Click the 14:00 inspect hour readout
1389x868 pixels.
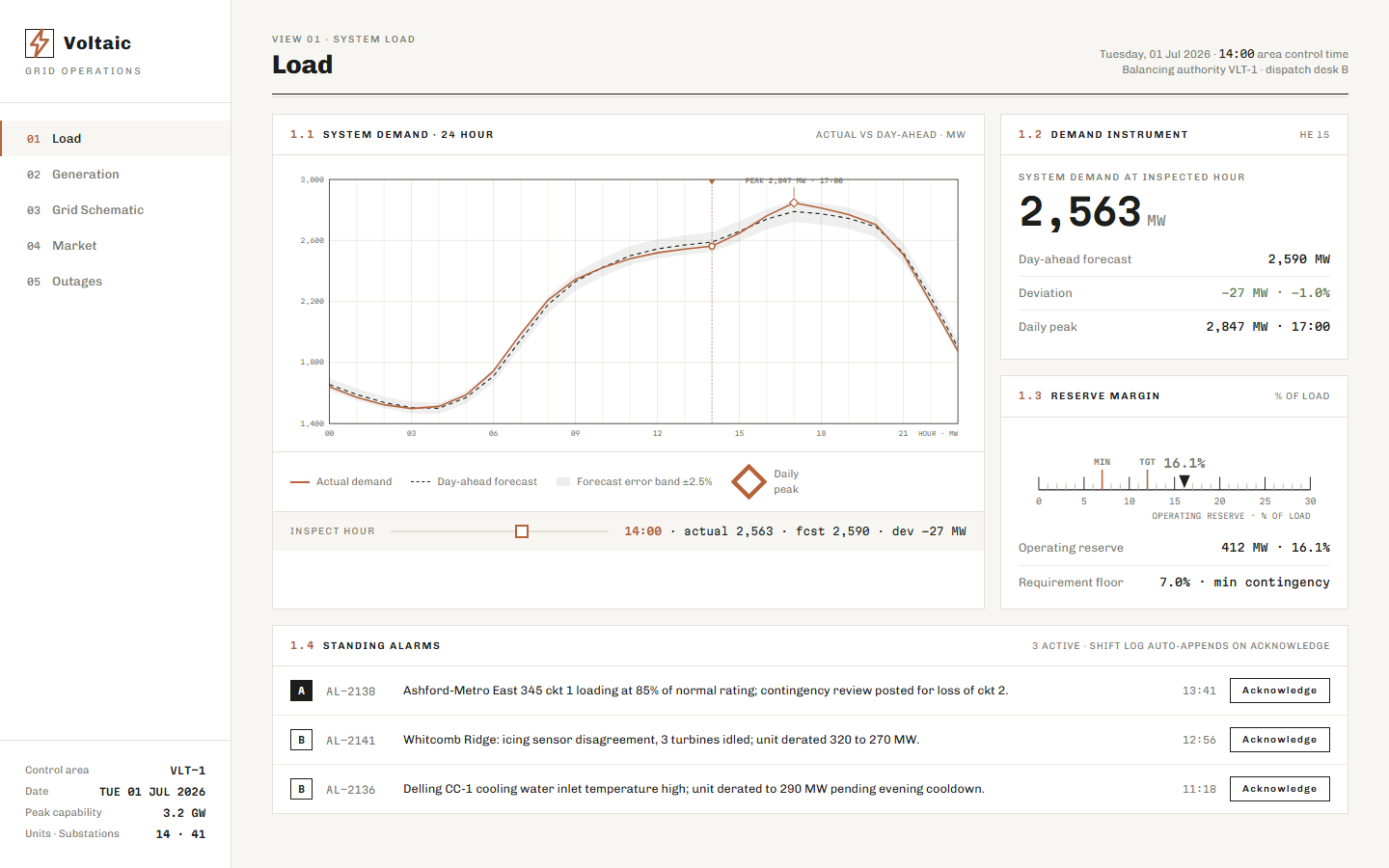point(642,531)
